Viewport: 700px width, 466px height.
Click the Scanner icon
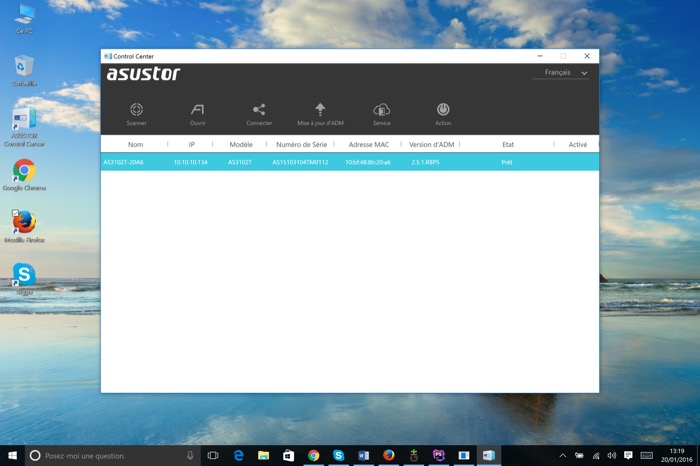136,110
